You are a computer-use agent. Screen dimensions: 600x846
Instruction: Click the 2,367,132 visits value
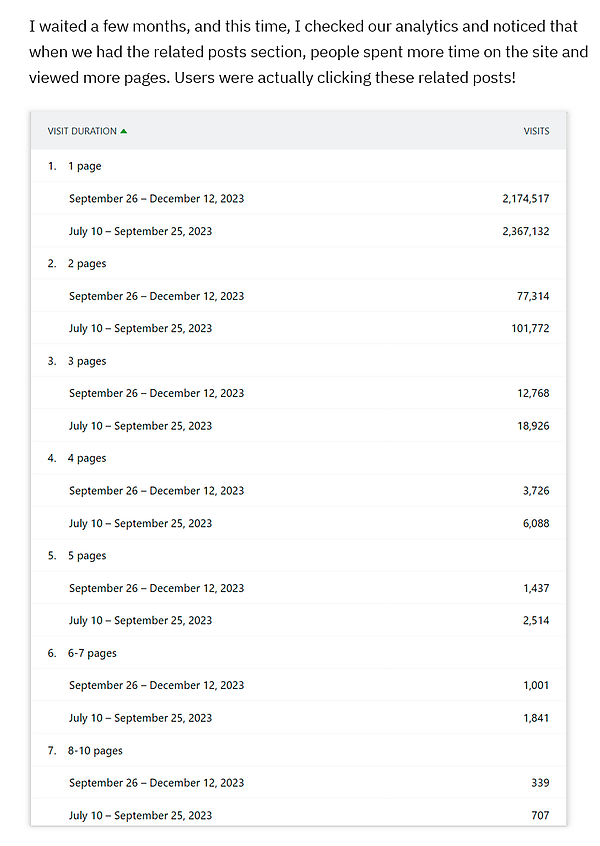tap(525, 231)
